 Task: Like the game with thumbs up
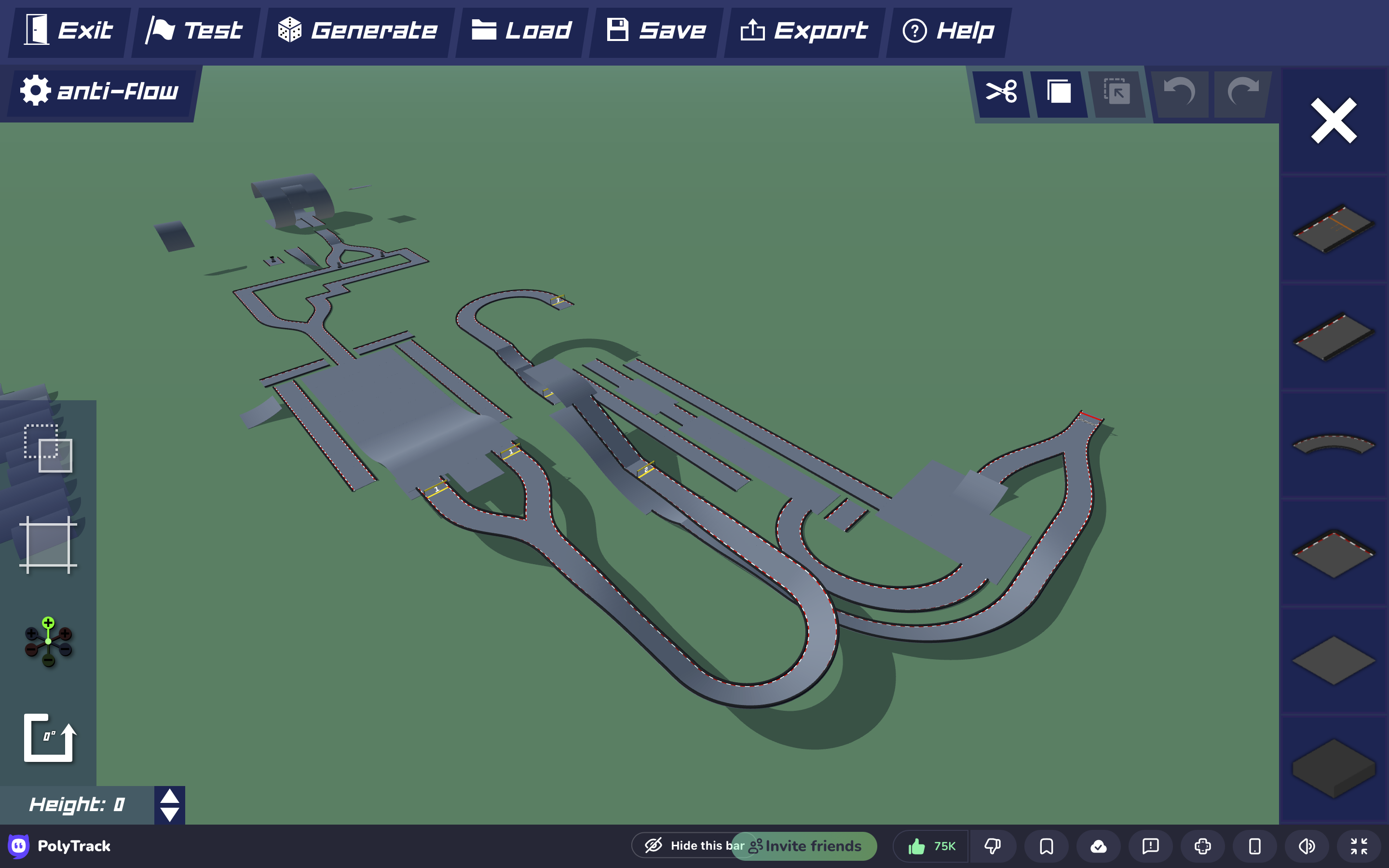click(931, 846)
